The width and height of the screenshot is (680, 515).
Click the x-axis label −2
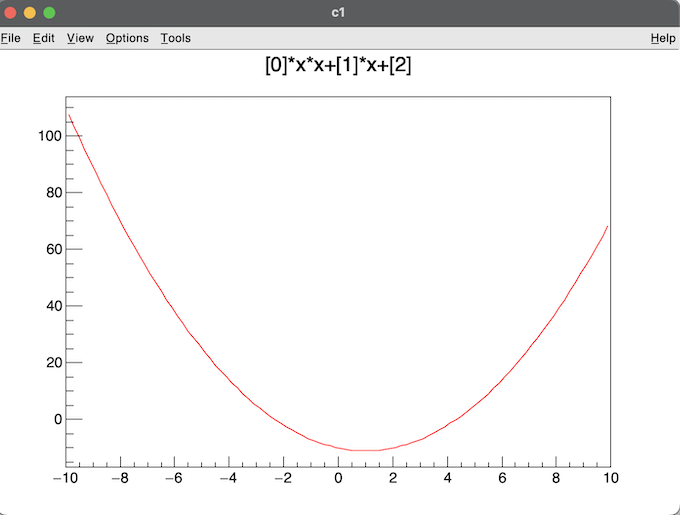pos(283,478)
